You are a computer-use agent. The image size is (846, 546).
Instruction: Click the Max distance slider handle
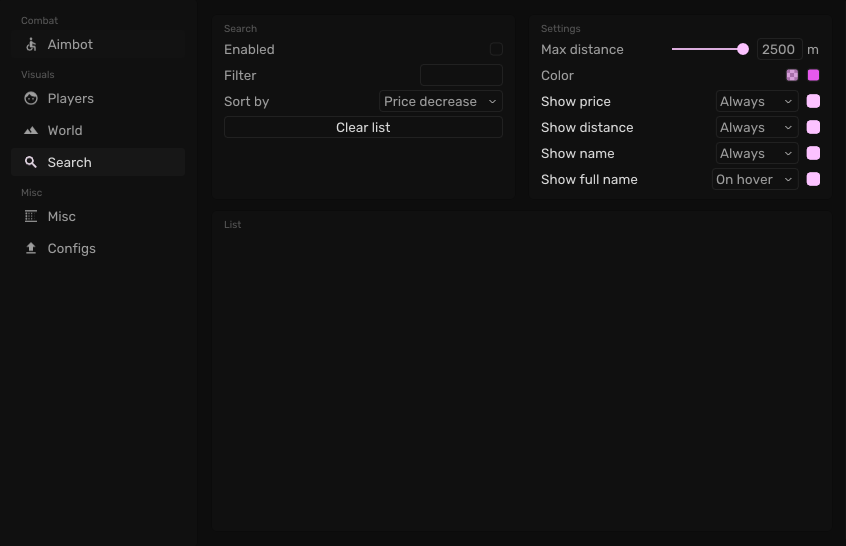tap(743, 49)
